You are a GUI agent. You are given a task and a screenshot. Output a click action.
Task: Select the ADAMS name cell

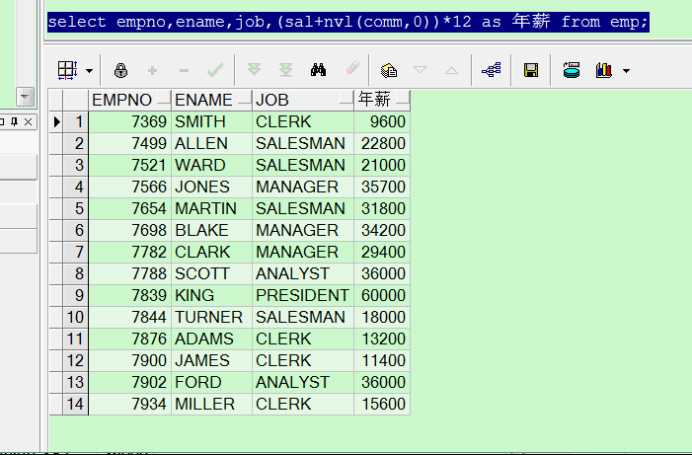point(211,339)
